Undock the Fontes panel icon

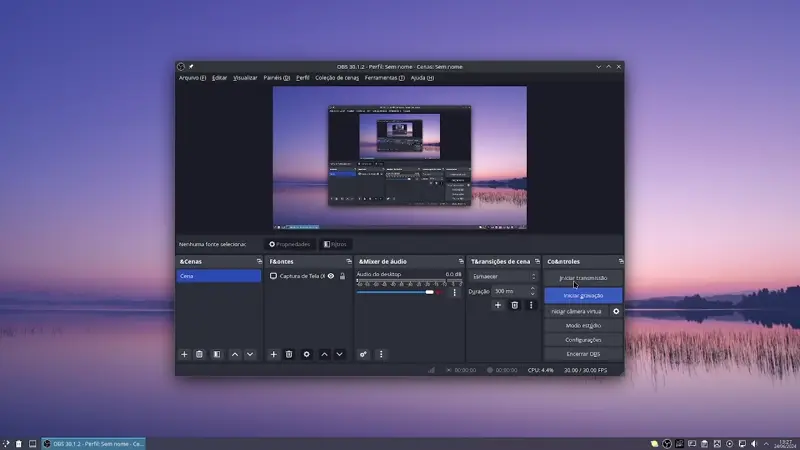point(349,261)
